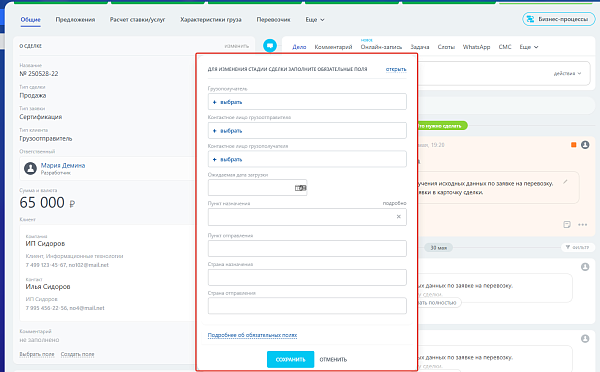Click the note icon beside three dots
Viewport: 600px width, 372px height.
coord(567,225)
